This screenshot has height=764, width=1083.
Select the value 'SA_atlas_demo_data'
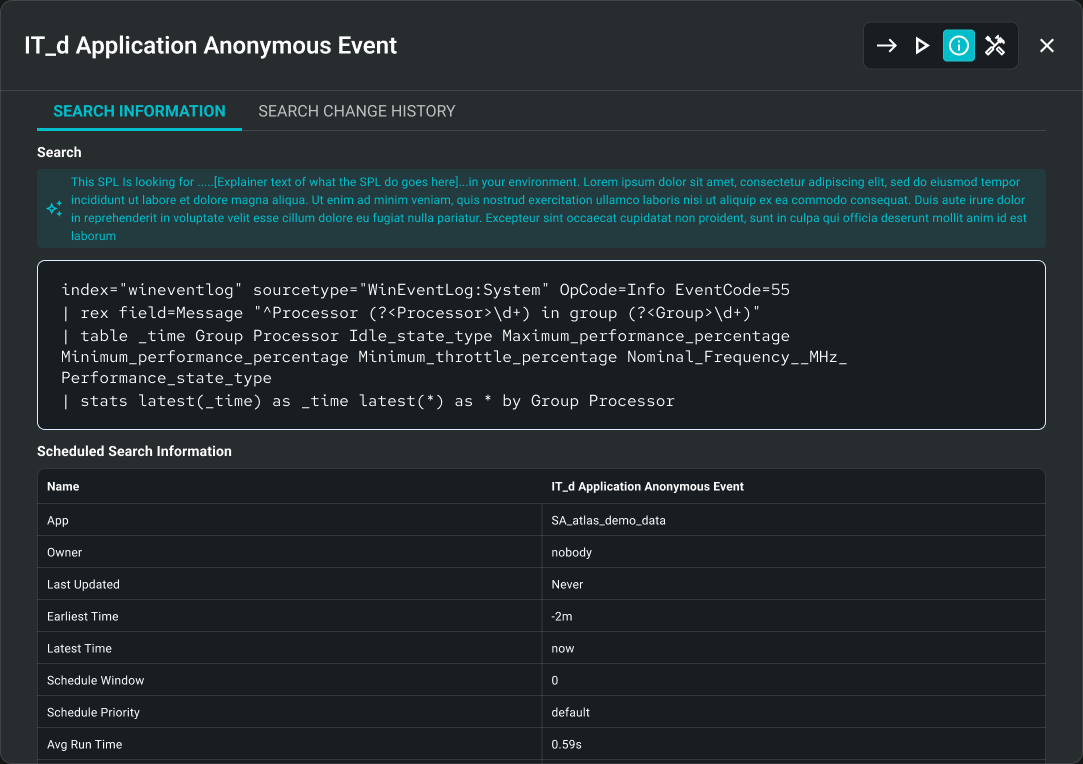608,520
